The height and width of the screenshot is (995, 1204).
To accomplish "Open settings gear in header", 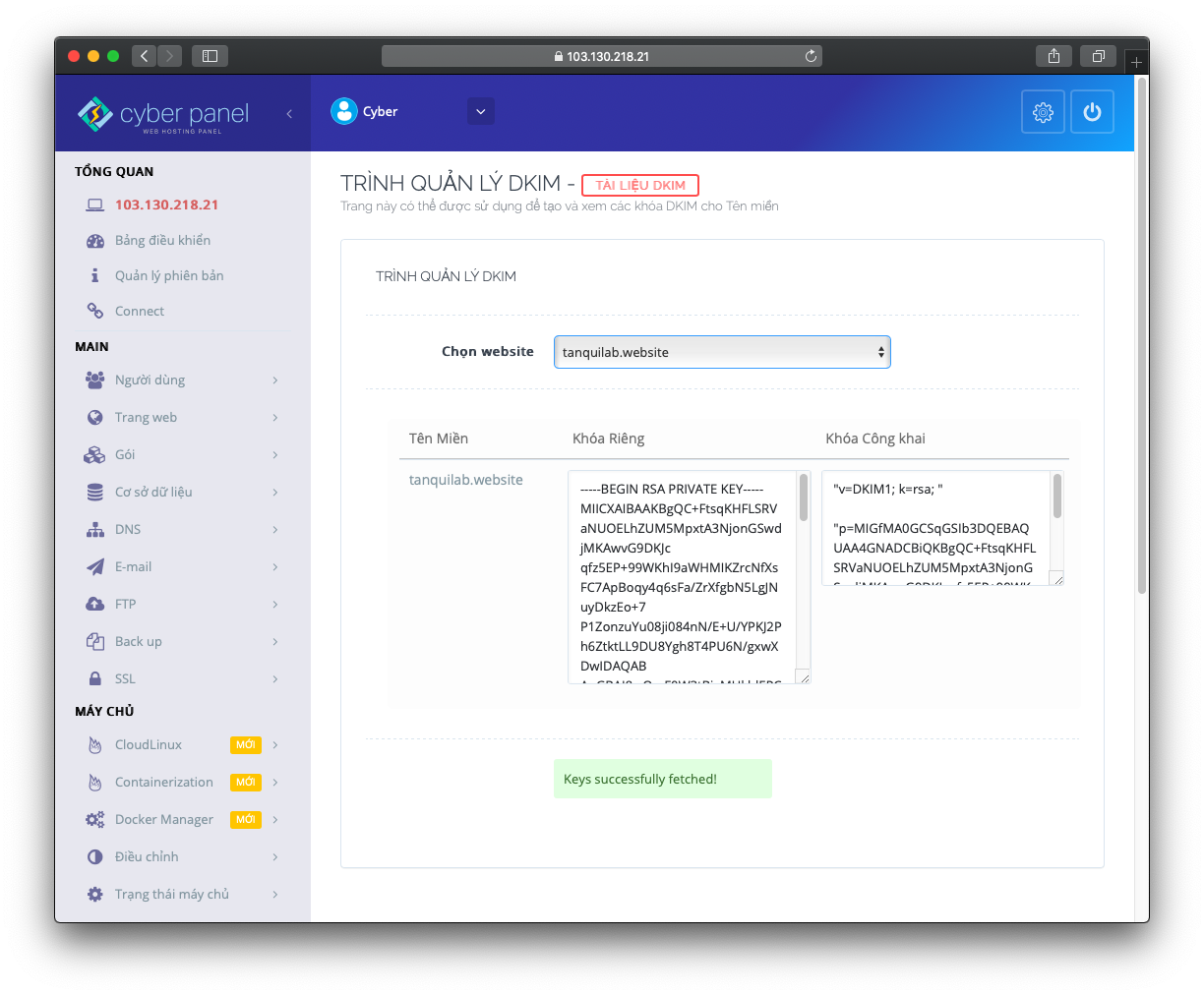I will tap(1043, 112).
